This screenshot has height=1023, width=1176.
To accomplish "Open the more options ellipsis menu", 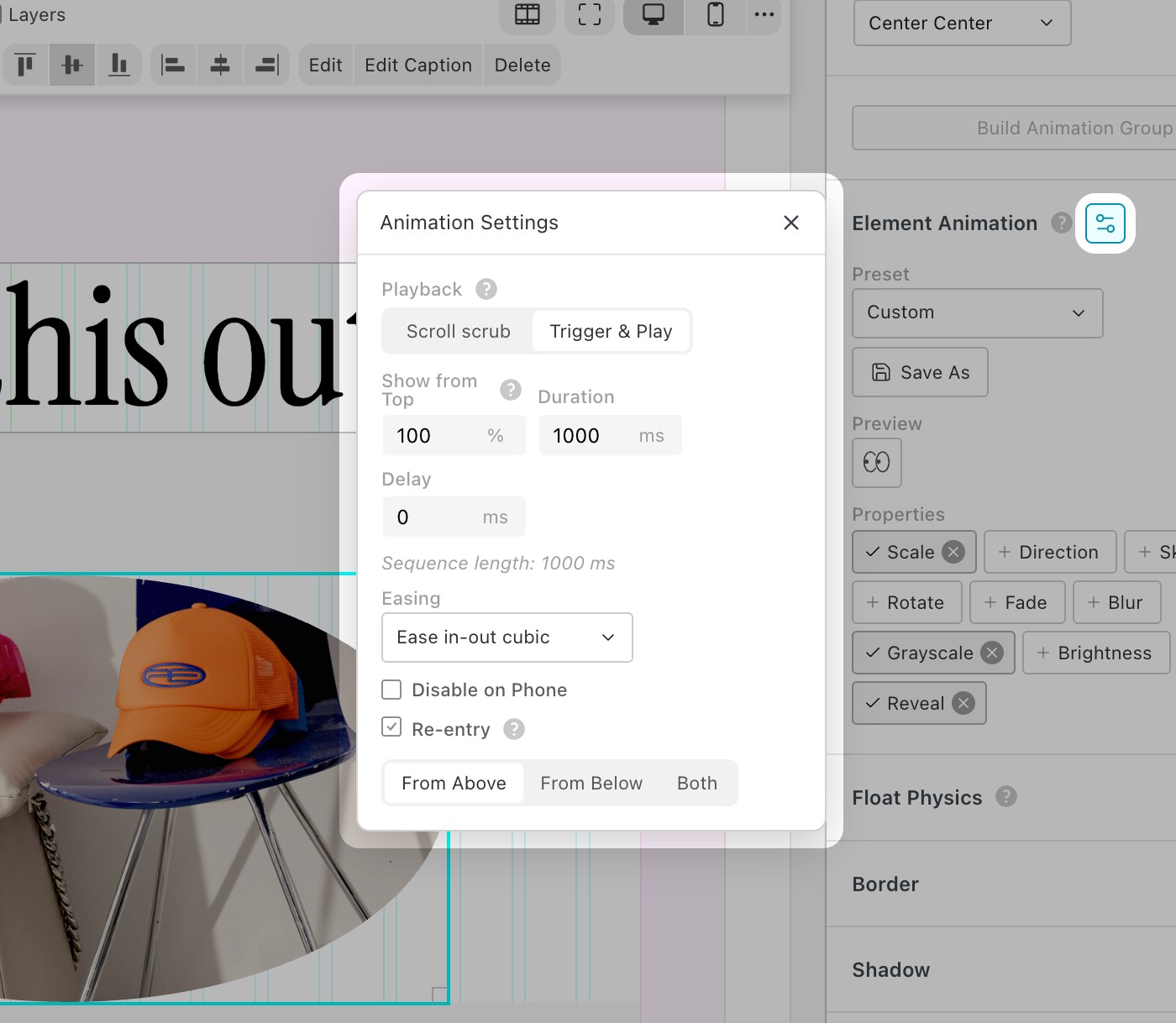I will [x=764, y=14].
